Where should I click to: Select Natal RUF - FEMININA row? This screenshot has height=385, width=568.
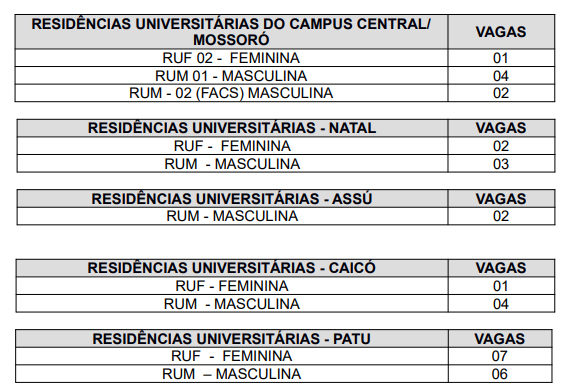[x=286, y=146]
